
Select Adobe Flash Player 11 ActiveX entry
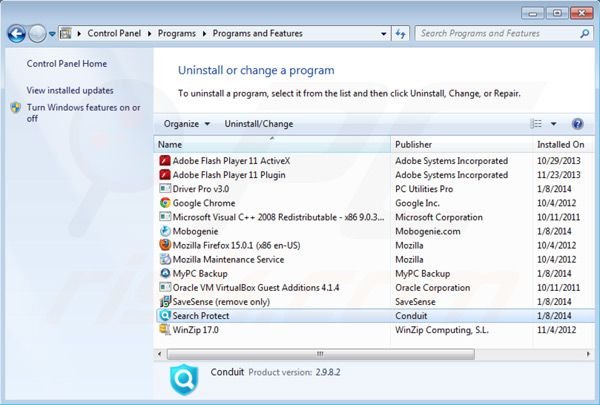tap(231, 161)
